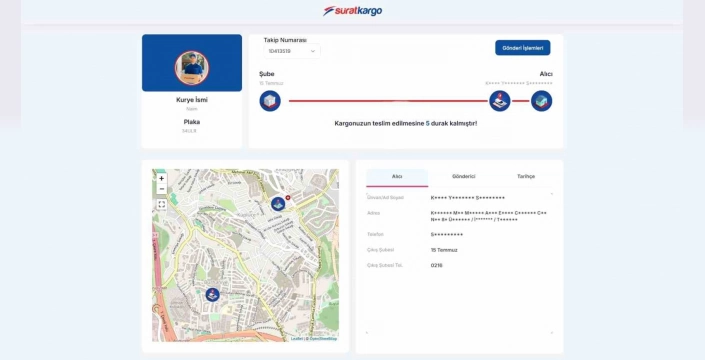The height and width of the screenshot is (360, 705).
Task: Click the destination marker on the map
Action: [278, 204]
